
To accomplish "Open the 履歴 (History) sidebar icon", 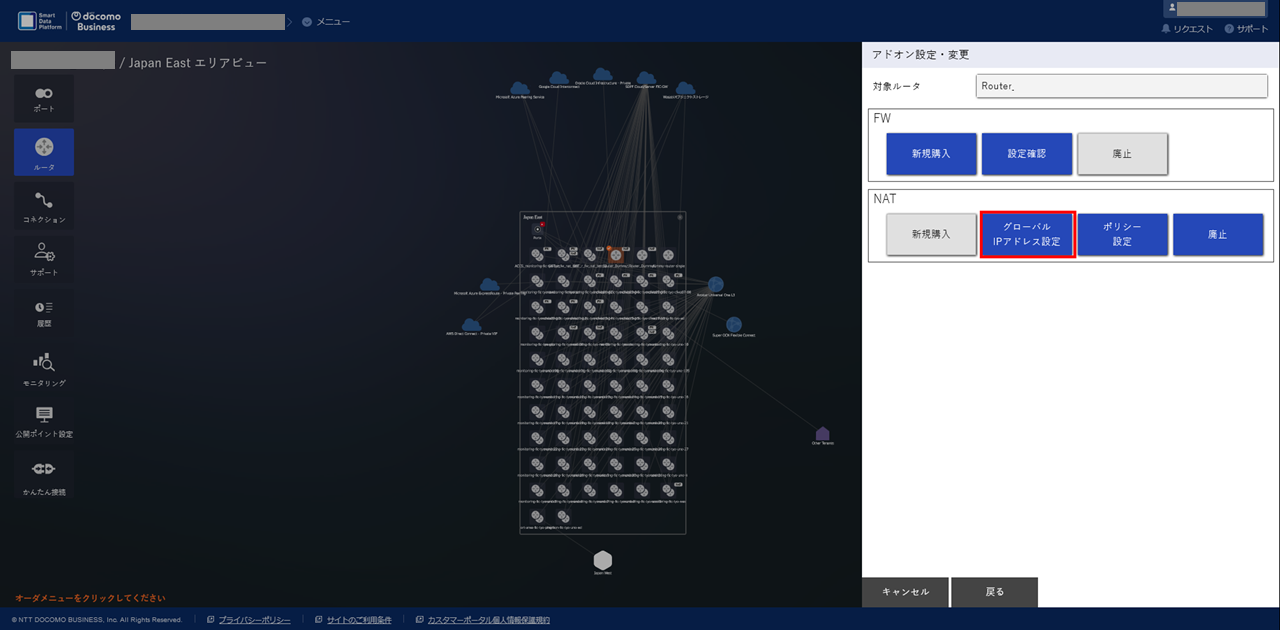I will 44,312.
